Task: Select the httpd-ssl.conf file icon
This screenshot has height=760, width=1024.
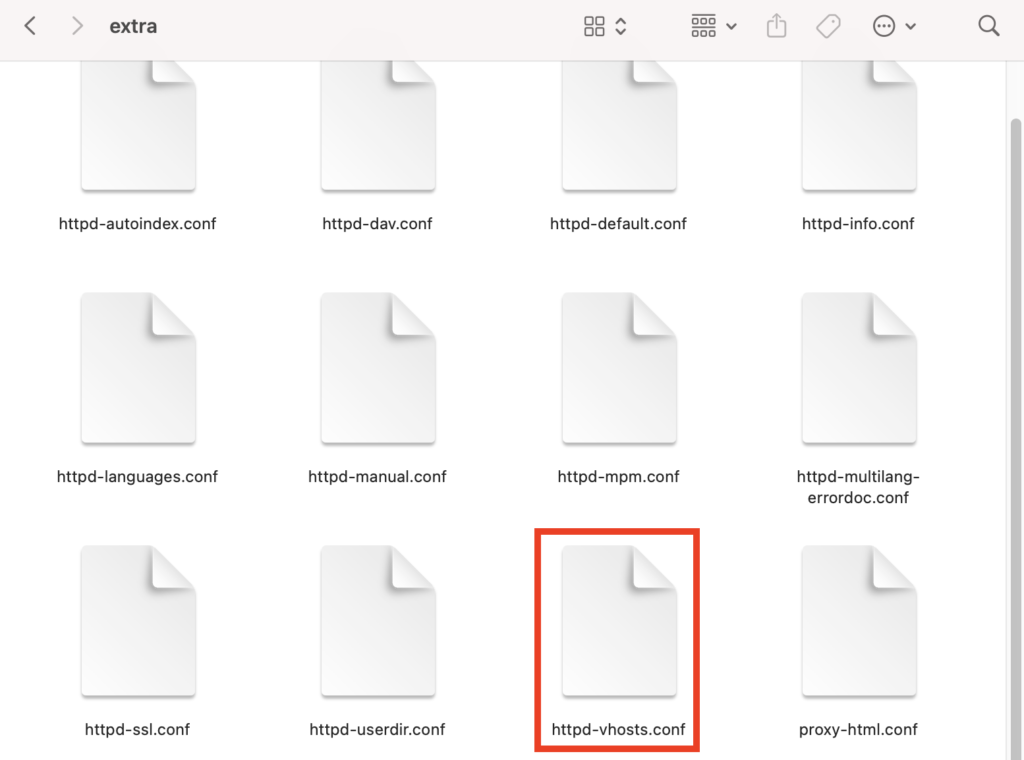Action: (x=138, y=622)
